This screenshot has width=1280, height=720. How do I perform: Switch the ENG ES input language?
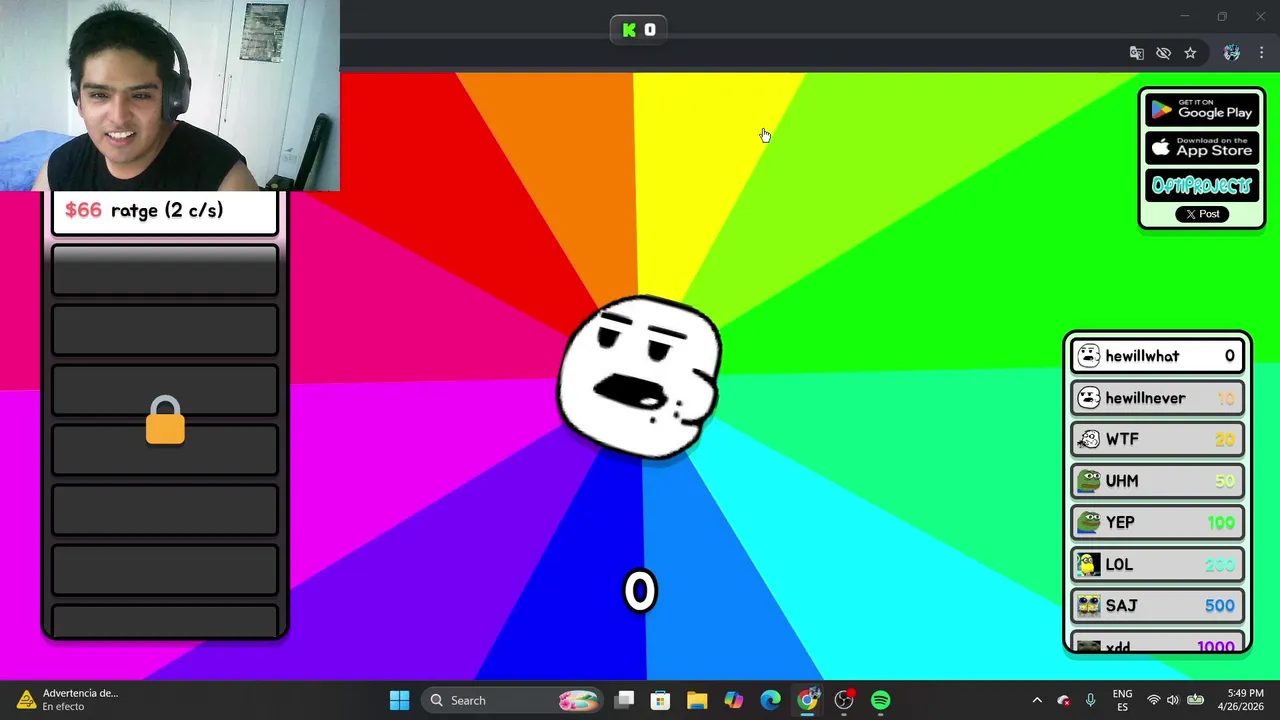1122,700
